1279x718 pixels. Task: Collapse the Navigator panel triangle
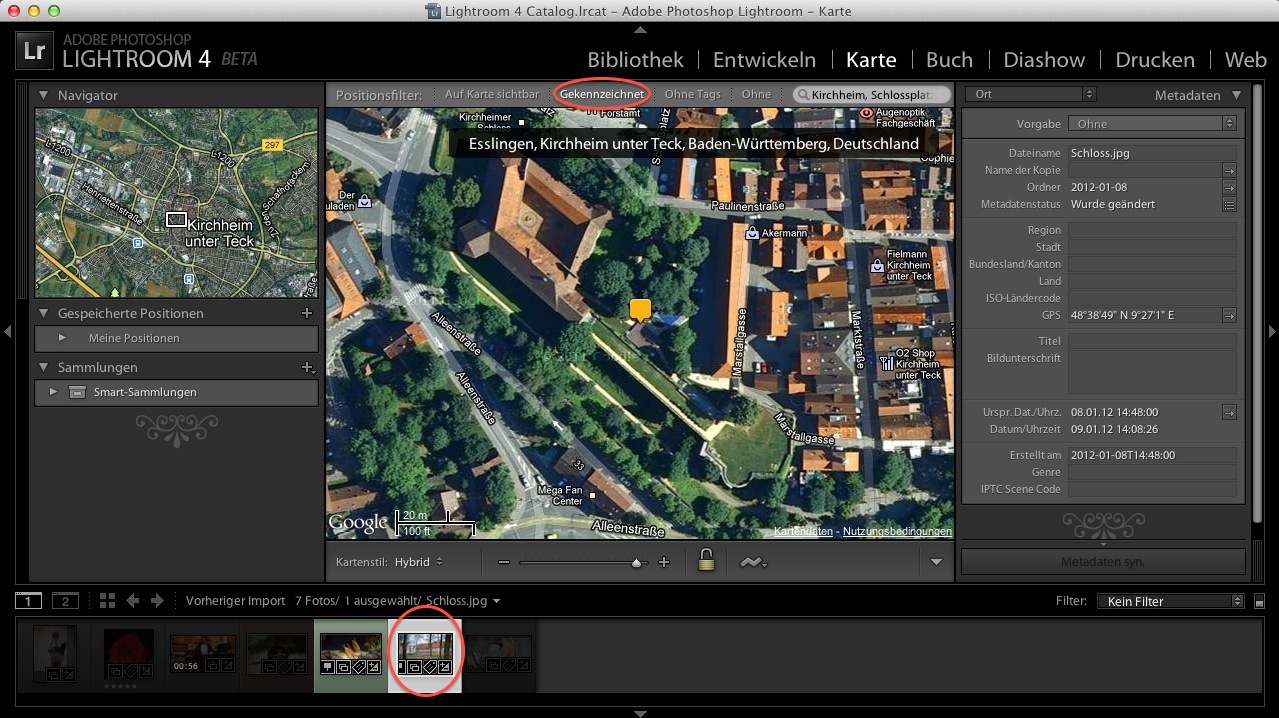click(44, 96)
